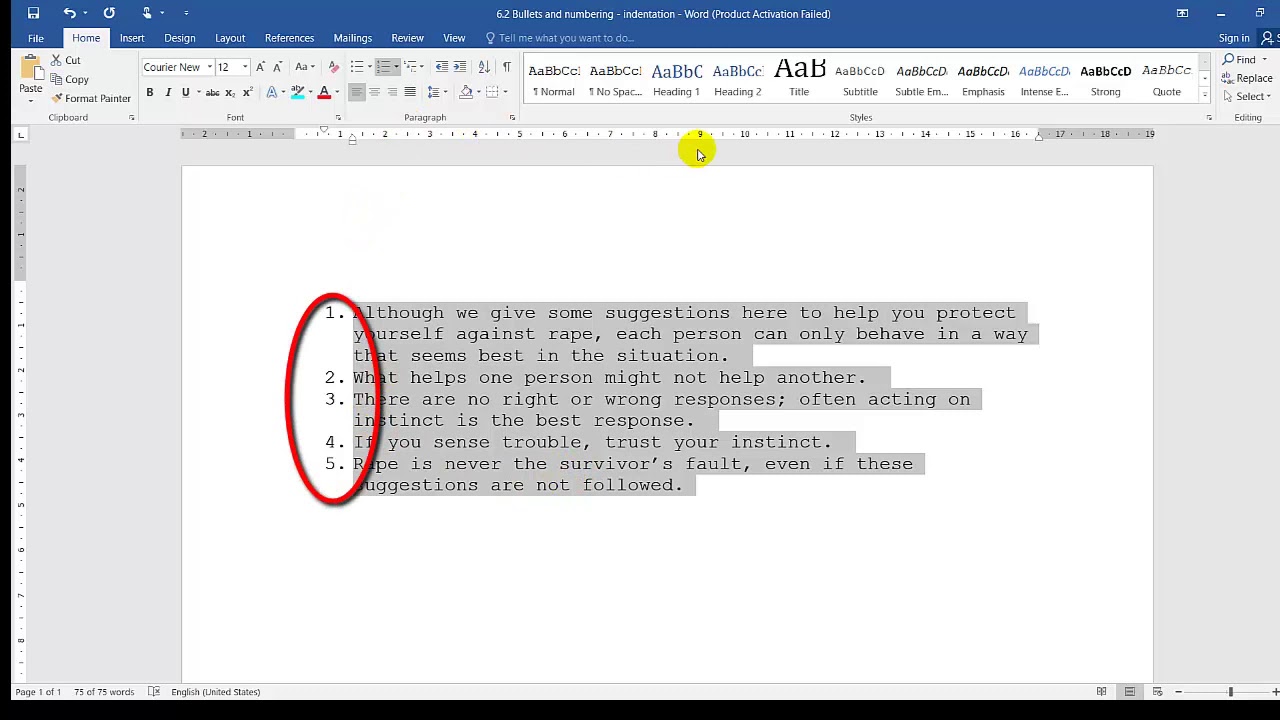Switch to the References tab

tap(289, 38)
